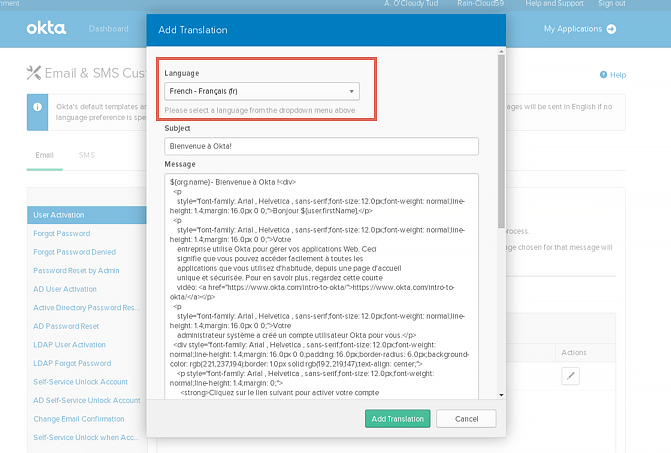Click the Help link
The image size is (671, 453).
(x=618, y=75)
